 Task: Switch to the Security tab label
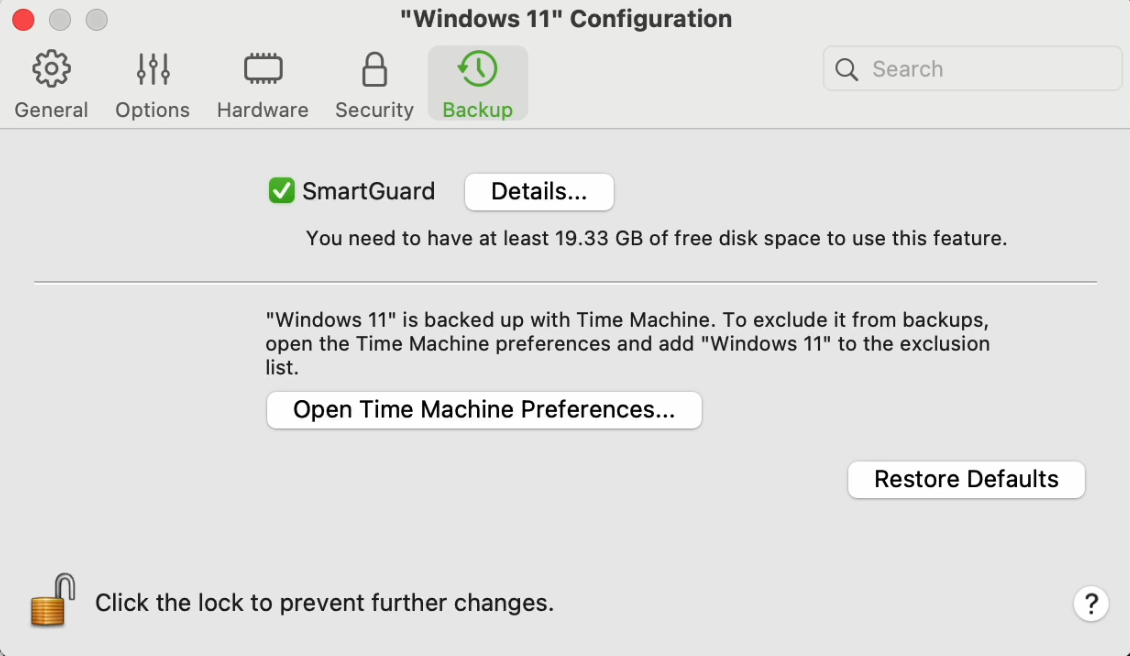[x=374, y=110]
